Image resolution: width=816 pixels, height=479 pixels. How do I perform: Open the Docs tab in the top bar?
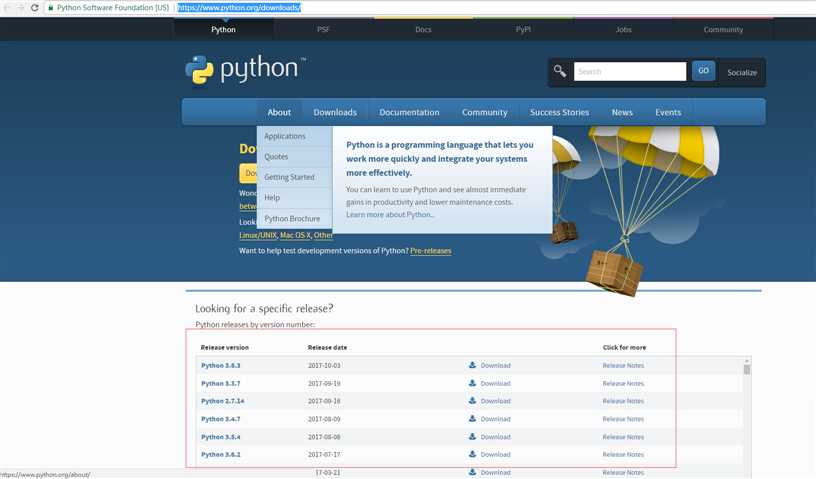coord(423,30)
